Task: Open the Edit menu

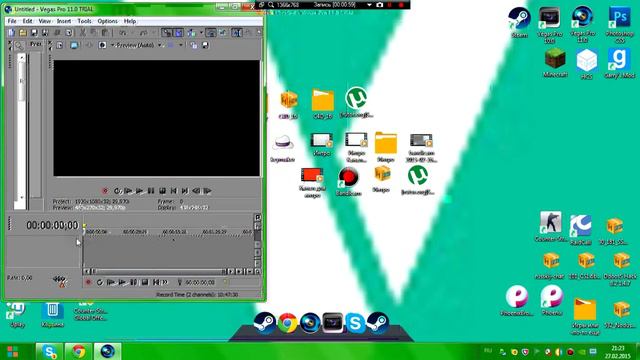Action: pyautogui.click(x=27, y=21)
